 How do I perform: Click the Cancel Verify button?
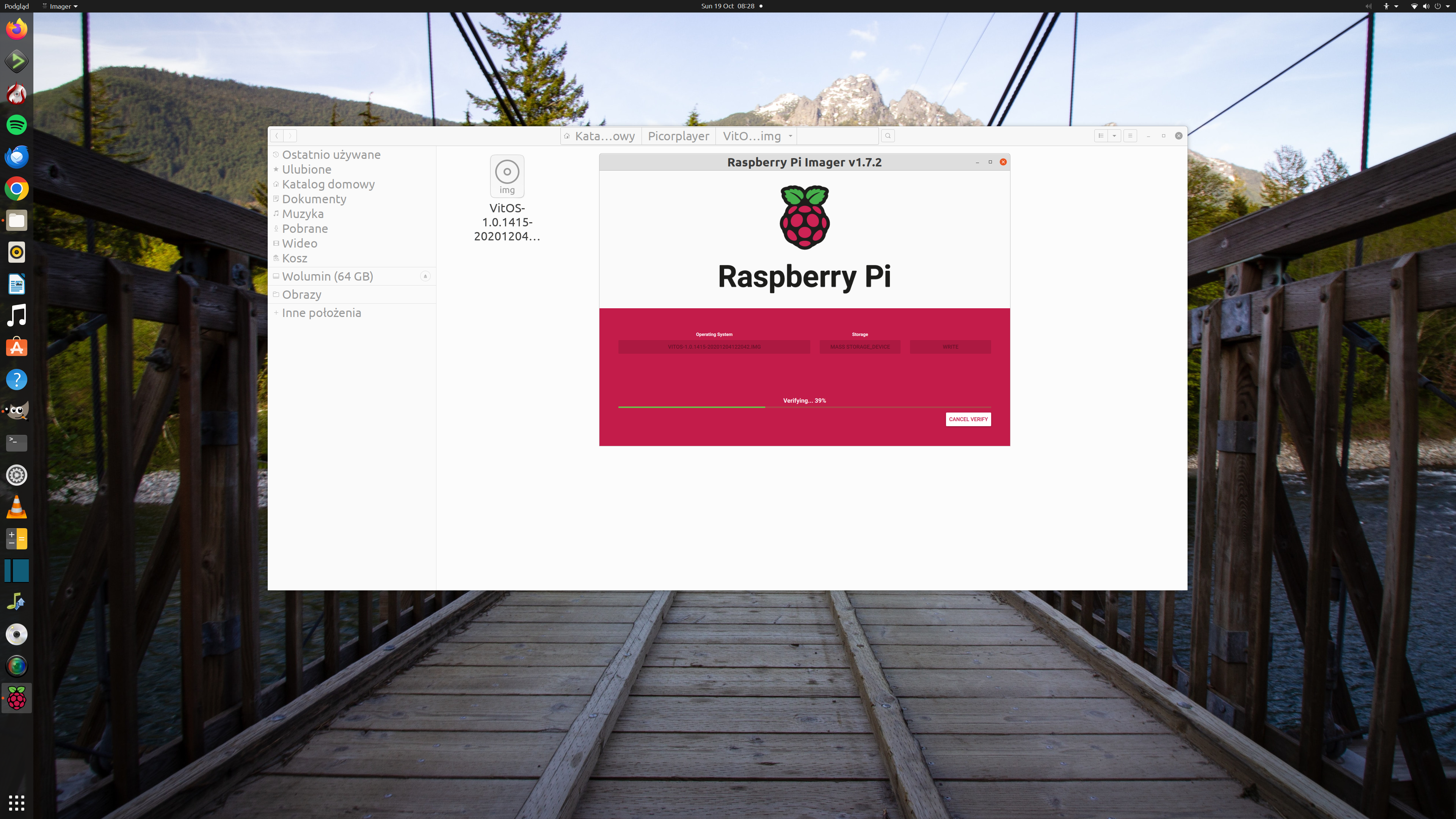pos(968,419)
